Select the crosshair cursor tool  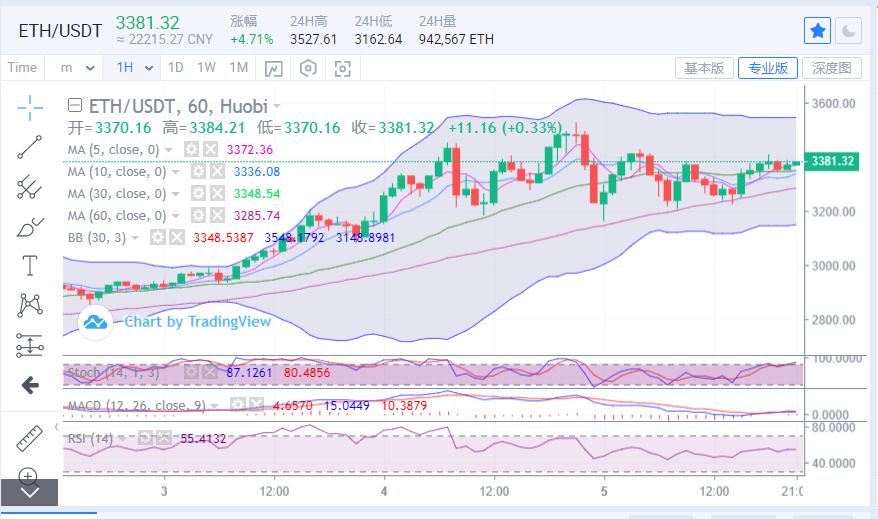[30, 107]
